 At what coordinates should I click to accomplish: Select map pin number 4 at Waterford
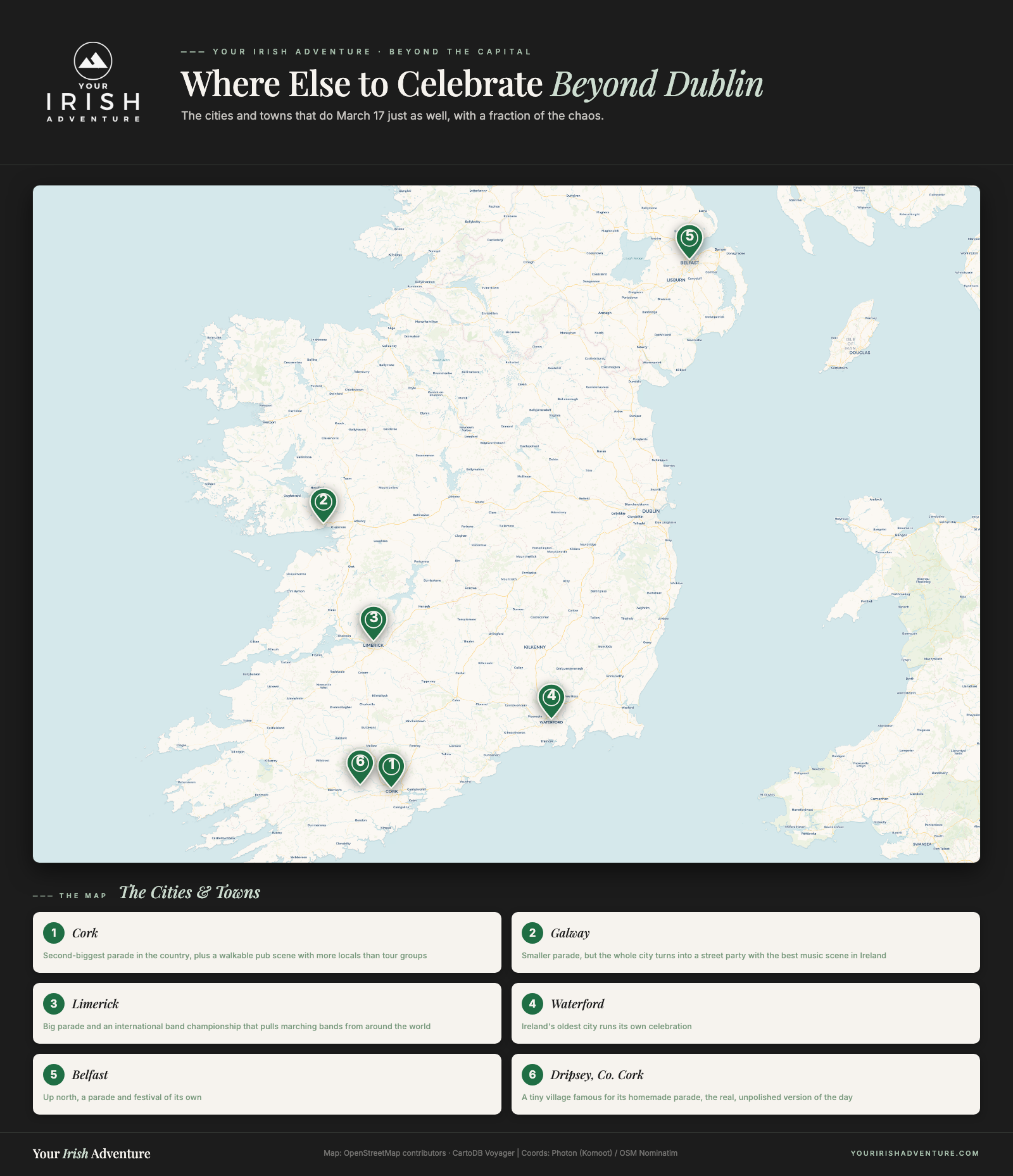click(551, 701)
